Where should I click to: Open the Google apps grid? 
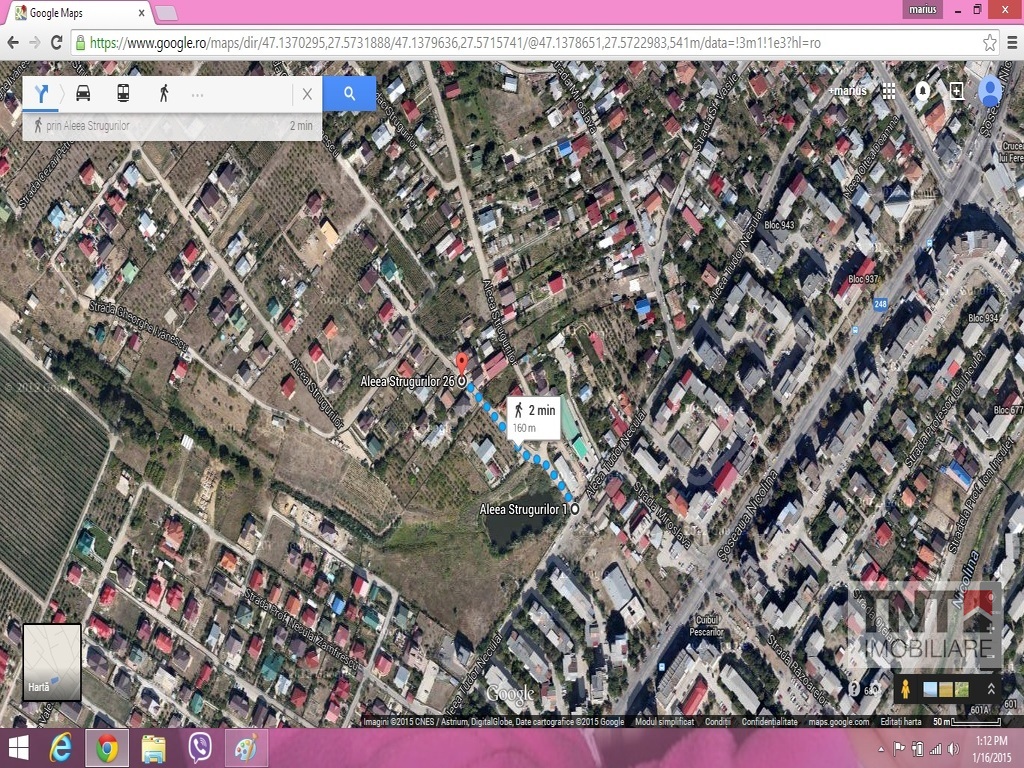(889, 91)
